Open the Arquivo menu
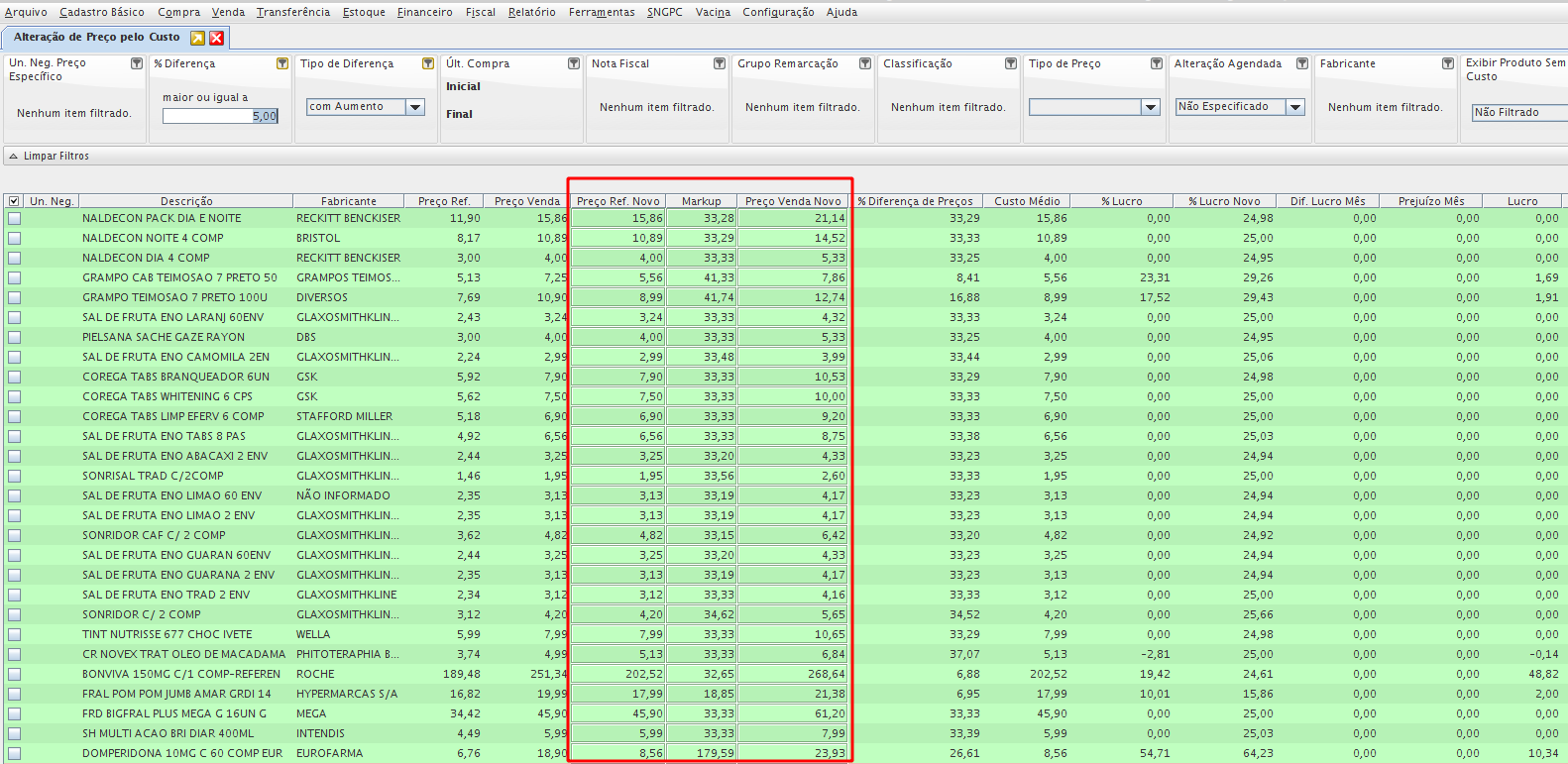The height and width of the screenshot is (764, 1568). tap(26, 12)
